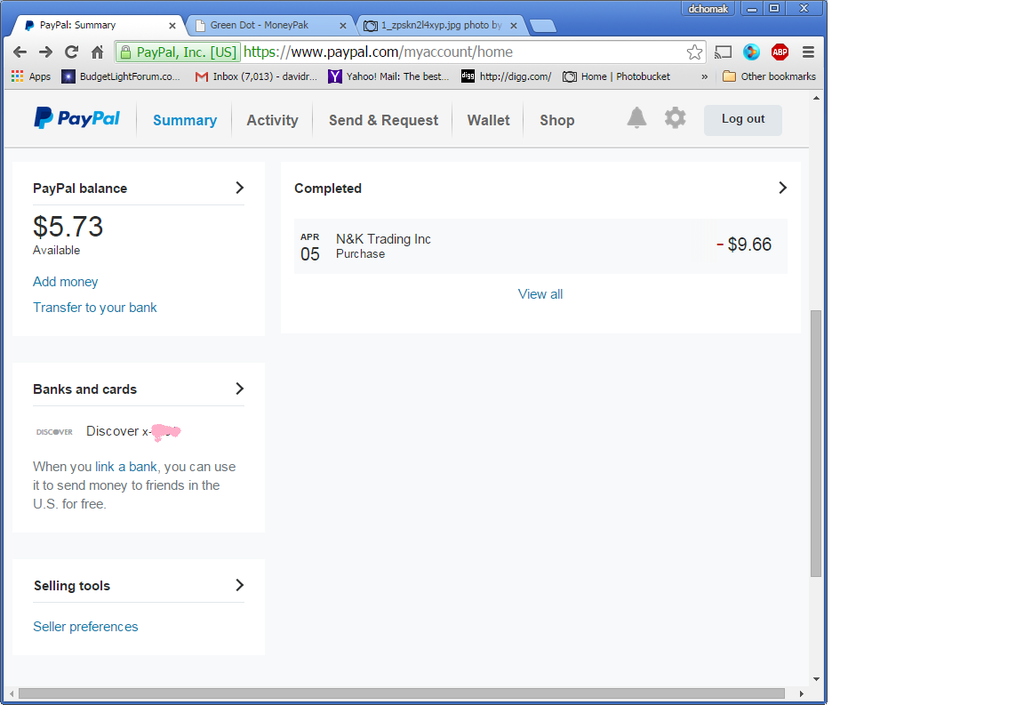Expand the PayPal balance section
Viewport: 1024px width, 705px height.
(239, 188)
